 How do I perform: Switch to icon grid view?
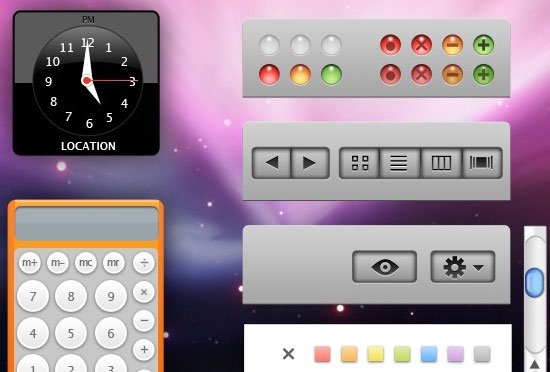360,163
